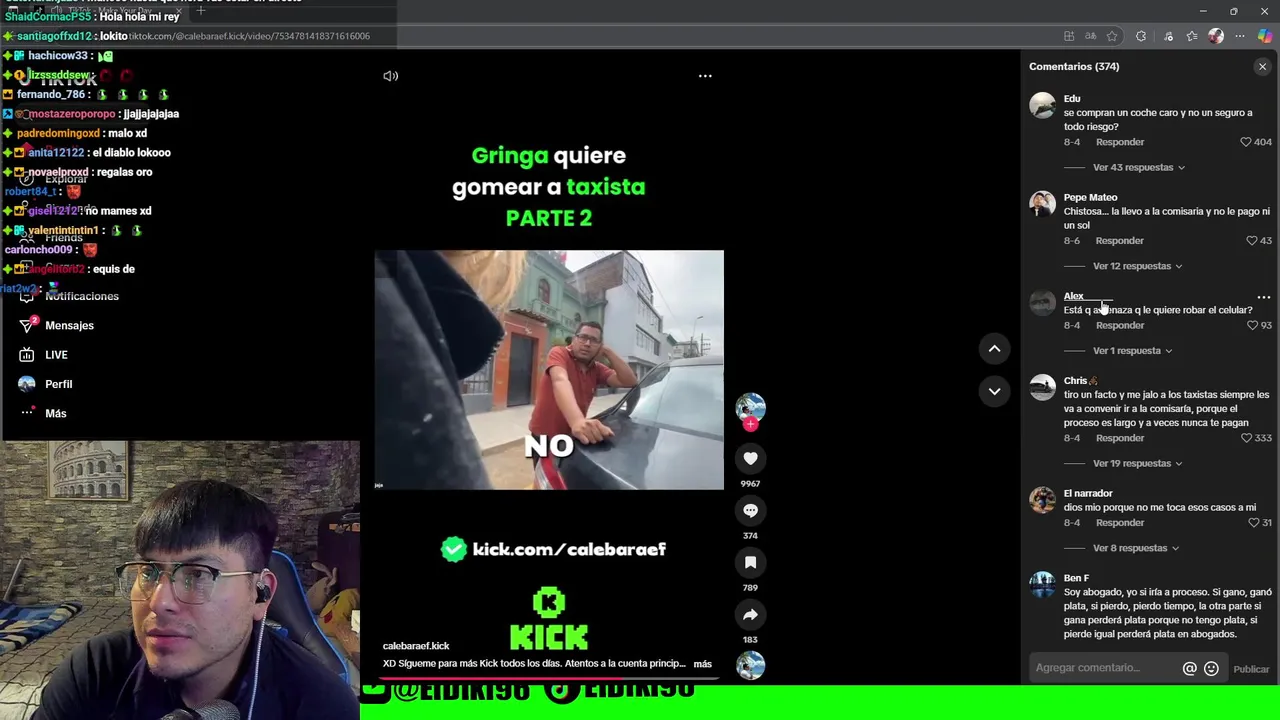Click browser address bar TikTok URL

click(x=249, y=36)
